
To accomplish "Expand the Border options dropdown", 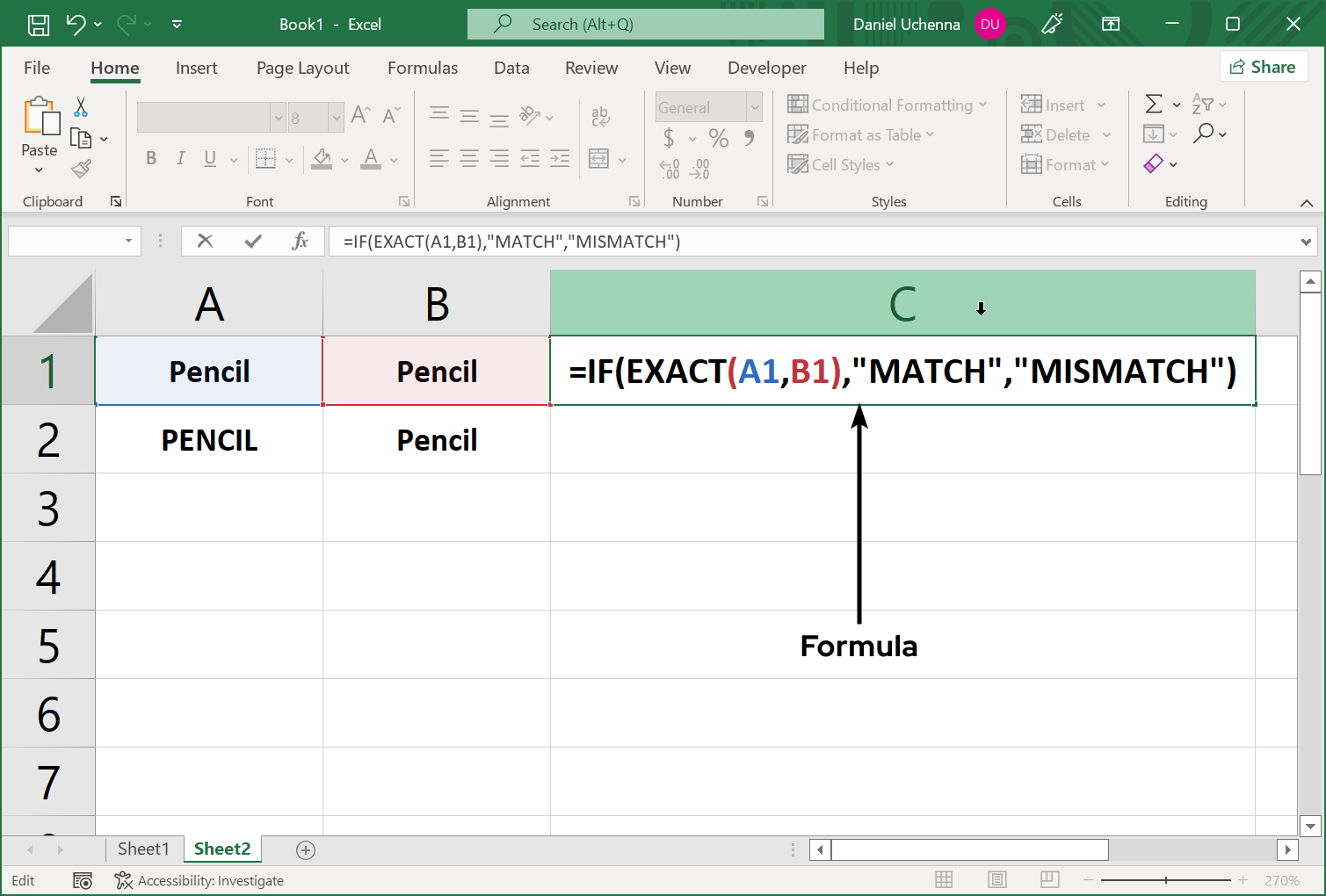I will pyautogui.click(x=289, y=158).
